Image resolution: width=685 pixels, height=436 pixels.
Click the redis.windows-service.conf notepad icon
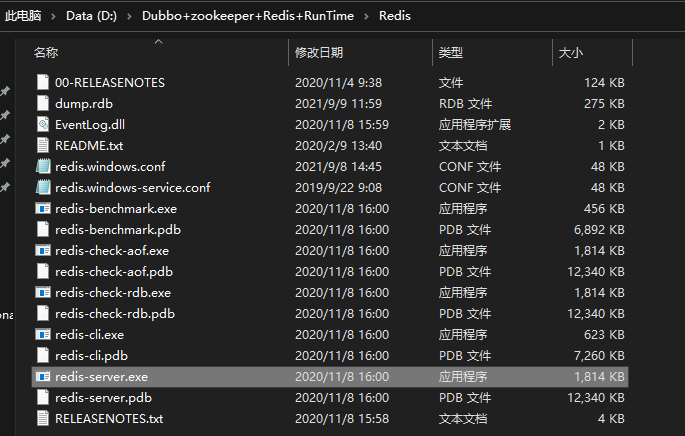[43, 187]
